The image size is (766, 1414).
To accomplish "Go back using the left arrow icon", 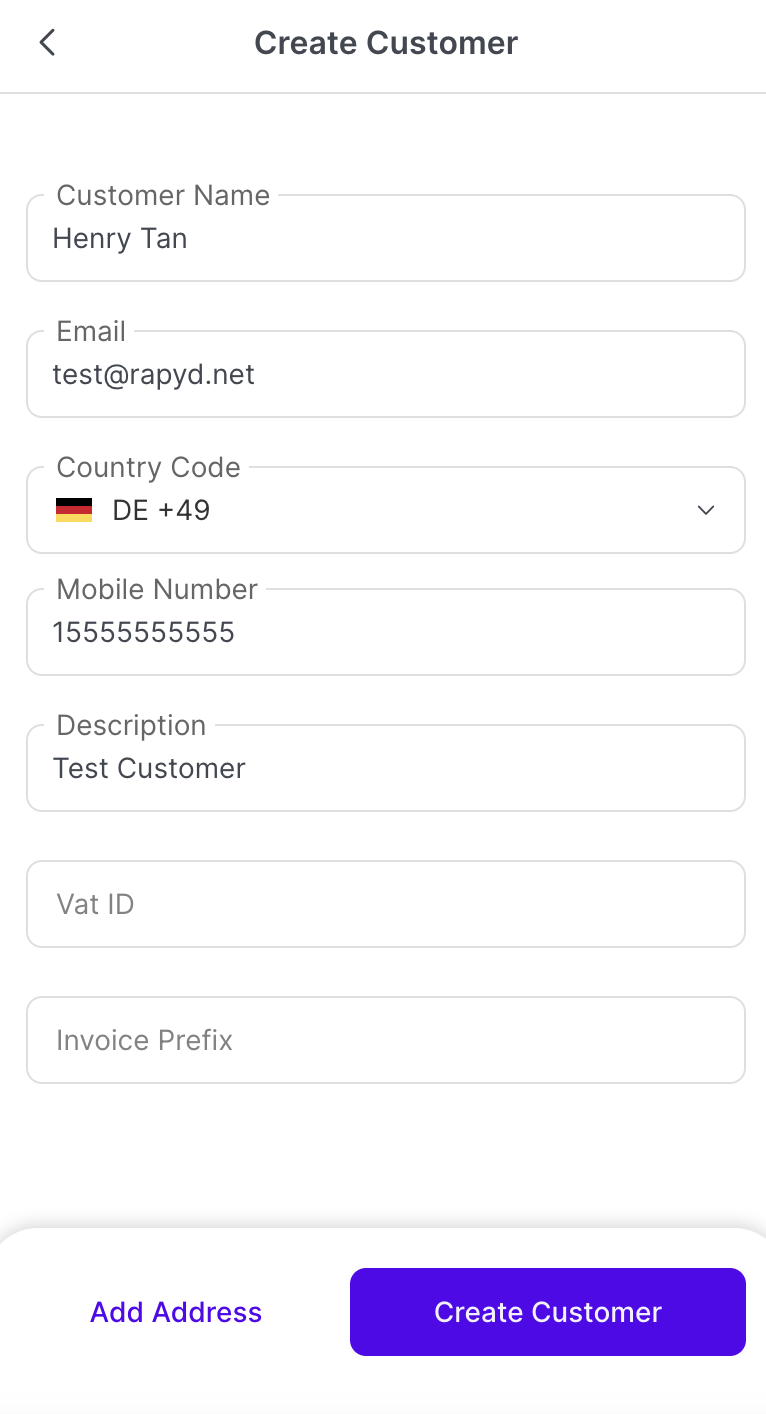I will pyautogui.click(x=47, y=43).
